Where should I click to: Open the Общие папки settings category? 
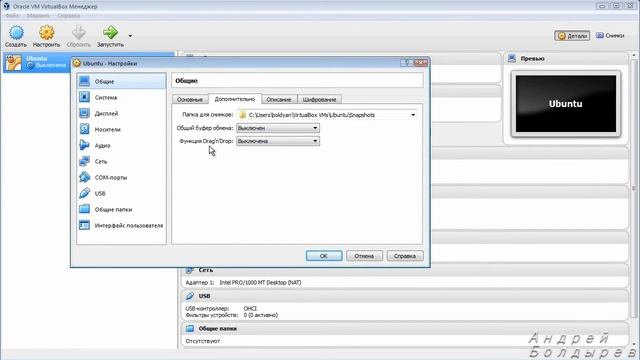click(122, 209)
